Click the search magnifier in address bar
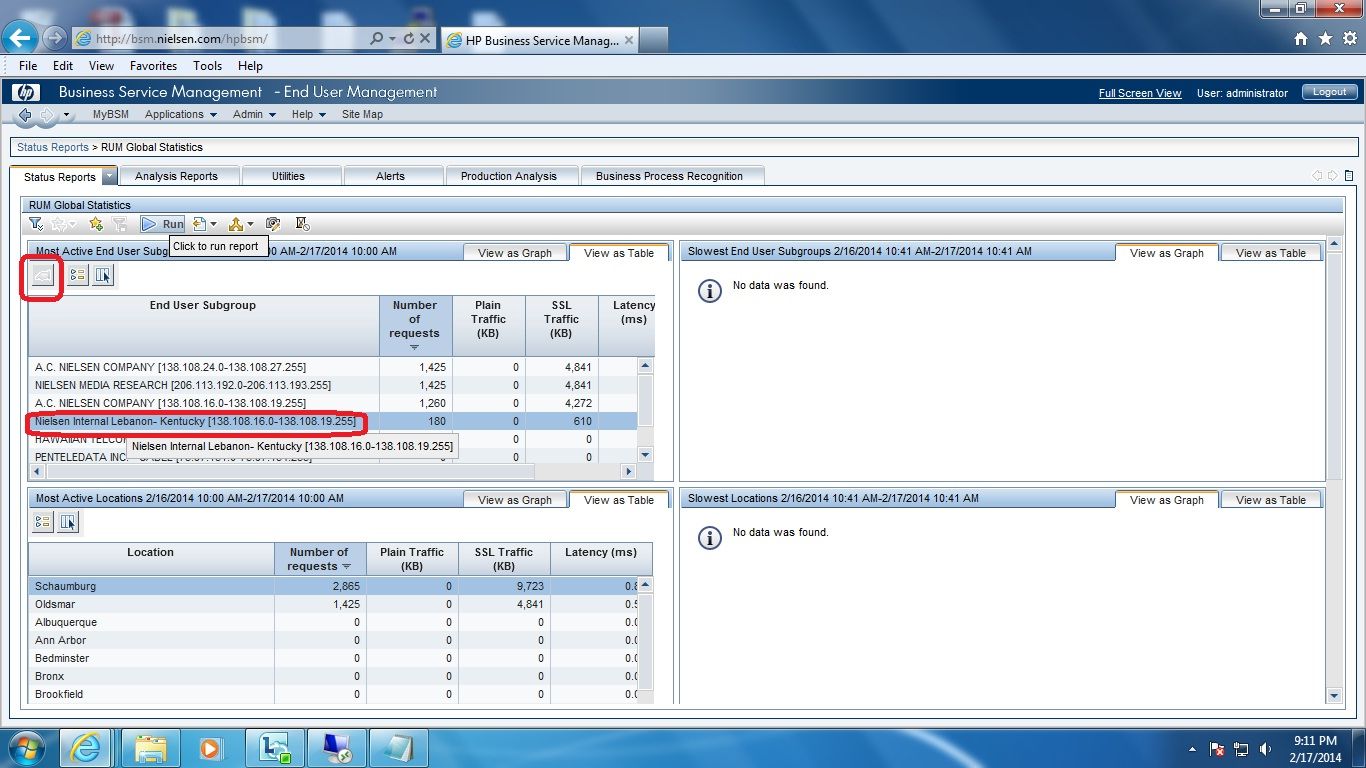 click(376, 38)
